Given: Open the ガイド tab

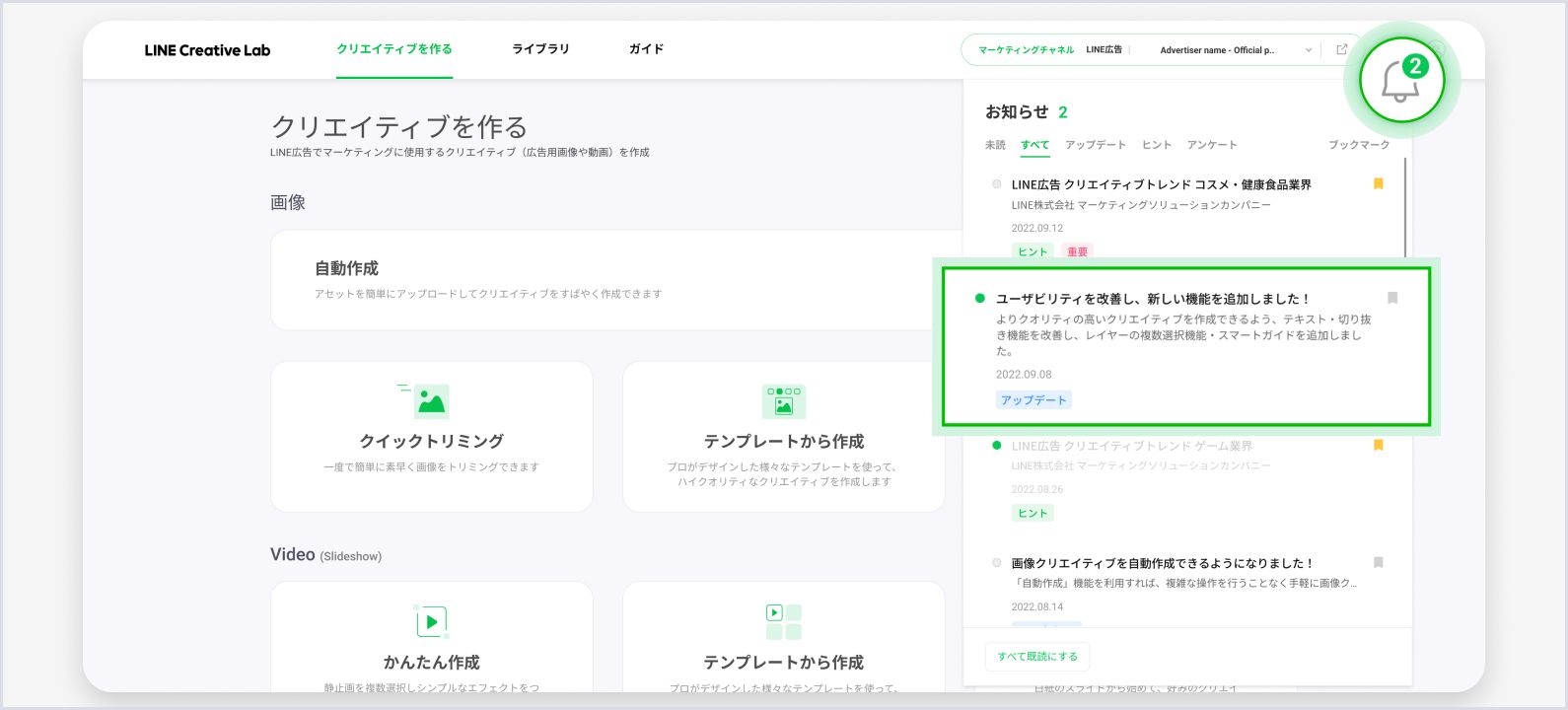Looking at the screenshot, I should pos(646,49).
